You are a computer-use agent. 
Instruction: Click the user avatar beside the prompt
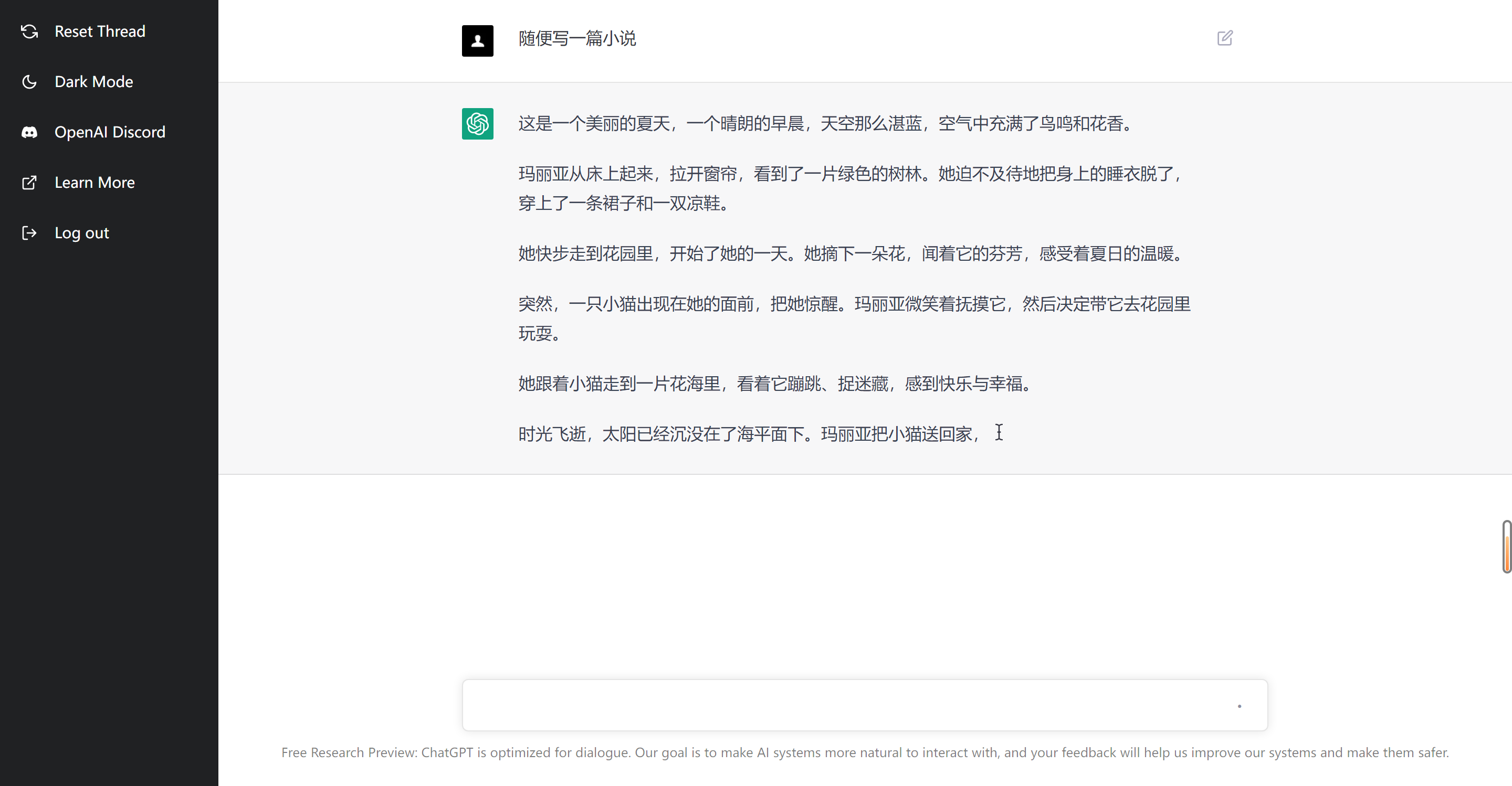tap(477, 40)
